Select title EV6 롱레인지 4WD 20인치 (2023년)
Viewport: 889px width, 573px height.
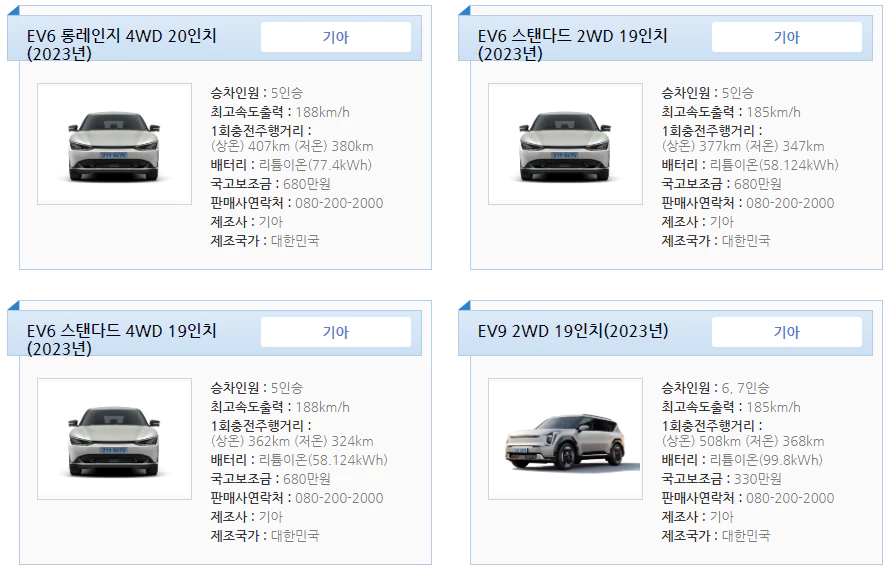click(x=121, y=45)
